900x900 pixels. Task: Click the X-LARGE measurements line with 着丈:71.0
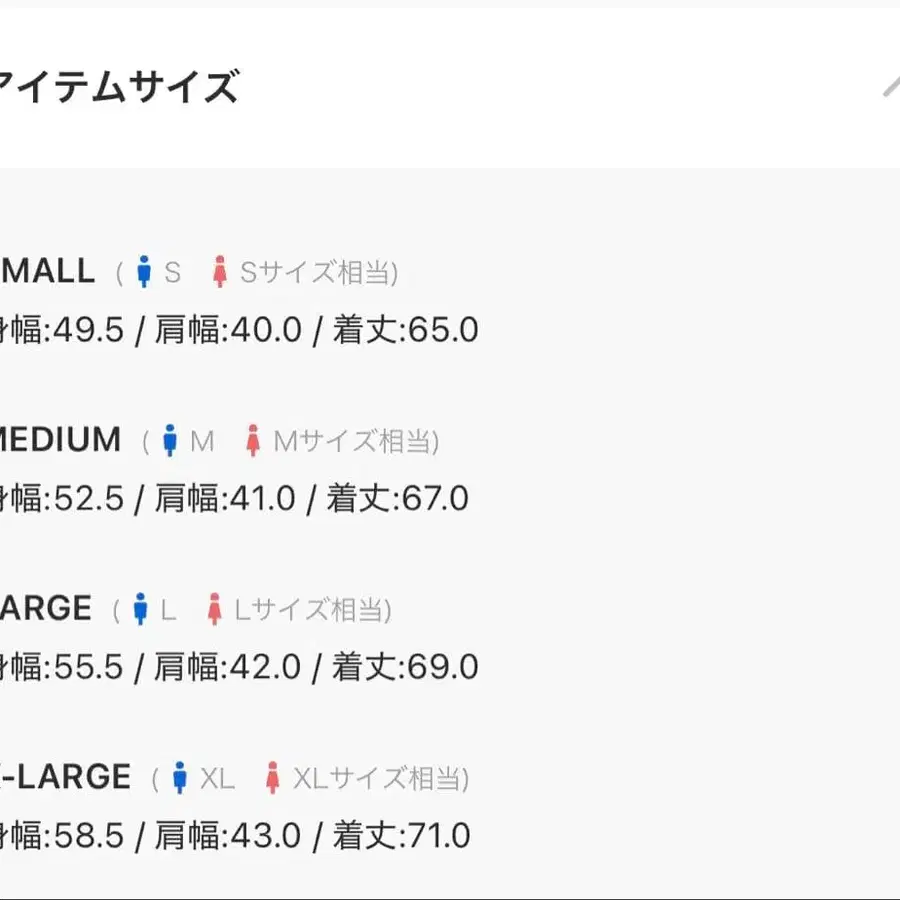tap(234, 836)
